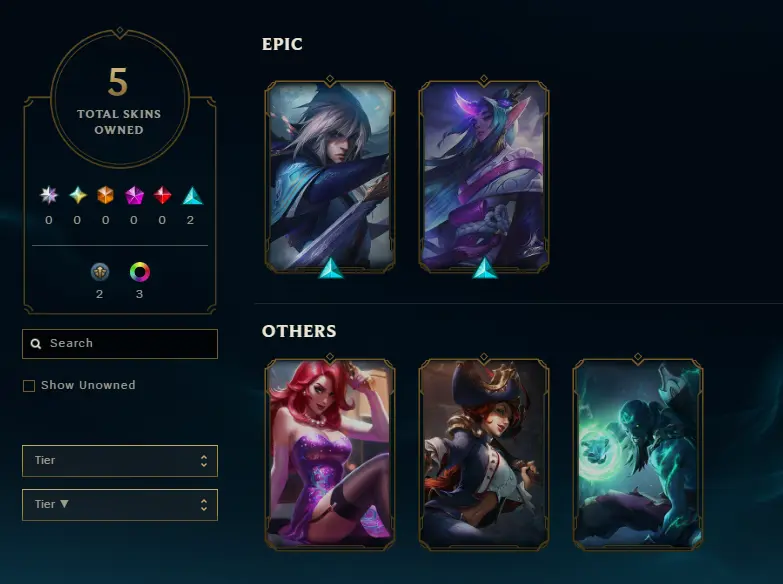Open the first Tier dropdown

coord(120,461)
